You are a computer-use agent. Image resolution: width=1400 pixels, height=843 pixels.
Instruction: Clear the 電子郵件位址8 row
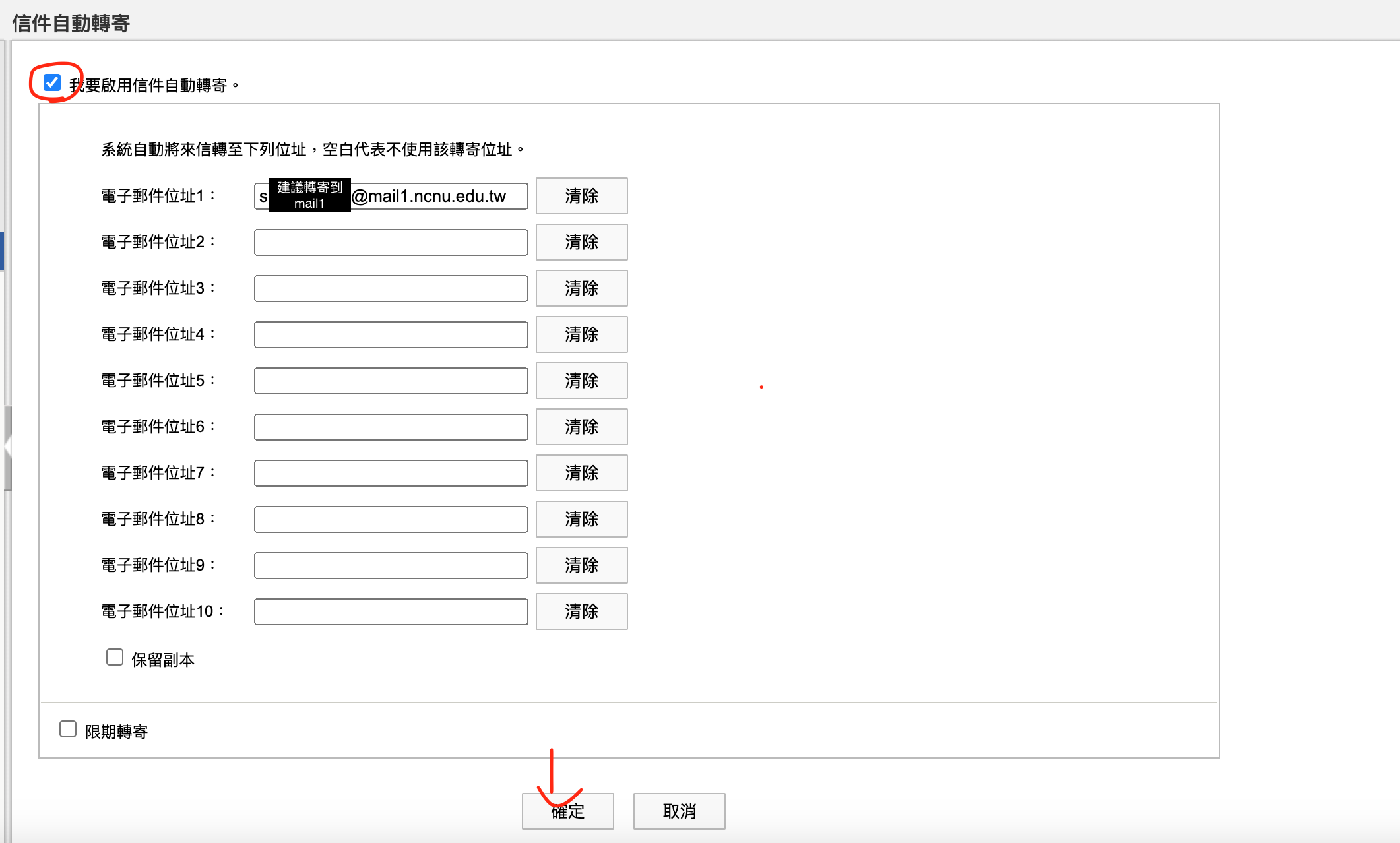581,519
